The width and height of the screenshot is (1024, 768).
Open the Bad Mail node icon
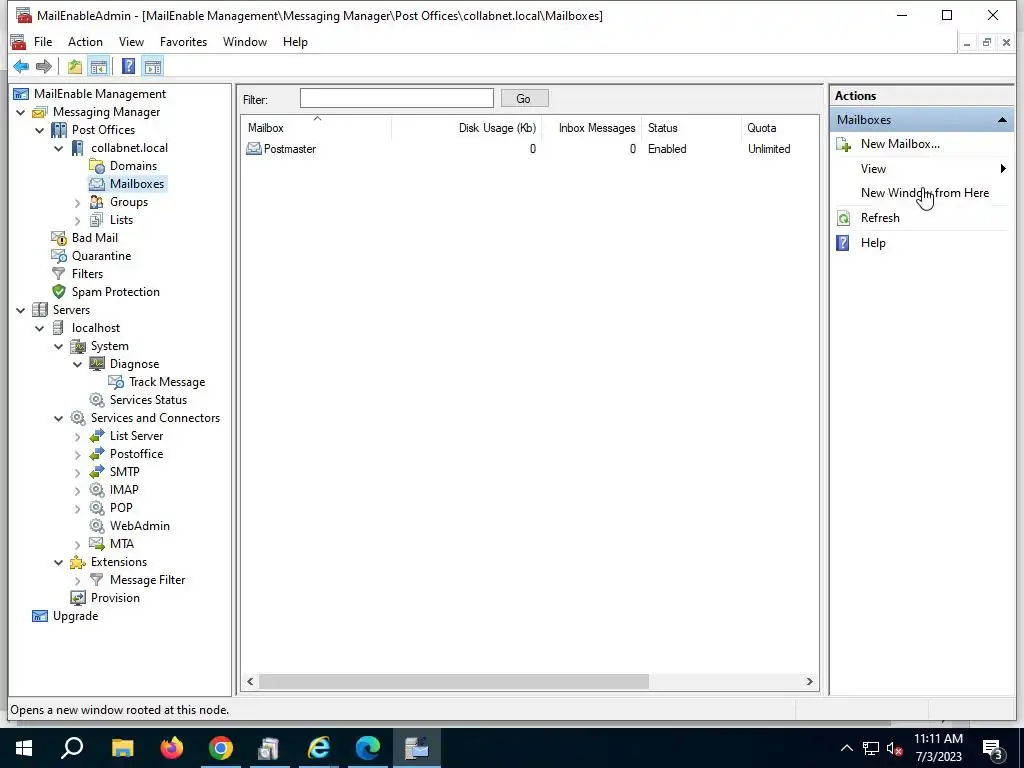click(59, 238)
